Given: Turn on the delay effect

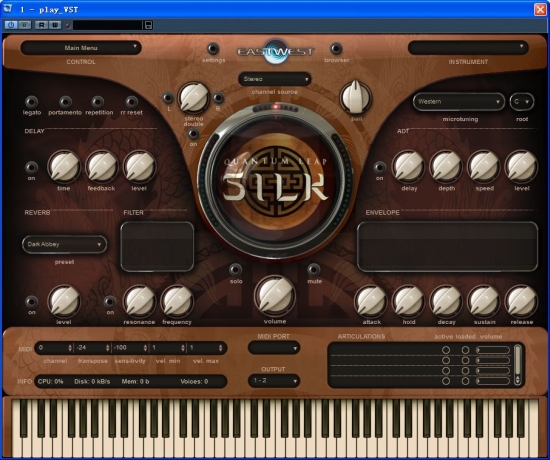Looking at the screenshot, I should tap(32, 167).
